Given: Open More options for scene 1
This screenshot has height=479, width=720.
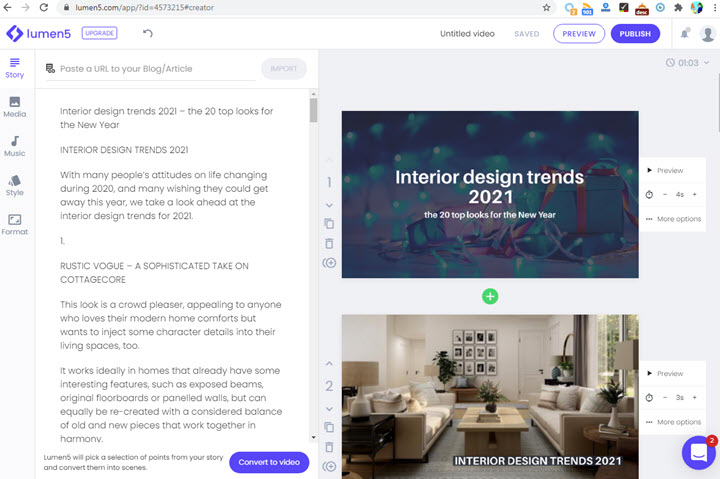Looking at the screenshot, I should coord(674,219).
